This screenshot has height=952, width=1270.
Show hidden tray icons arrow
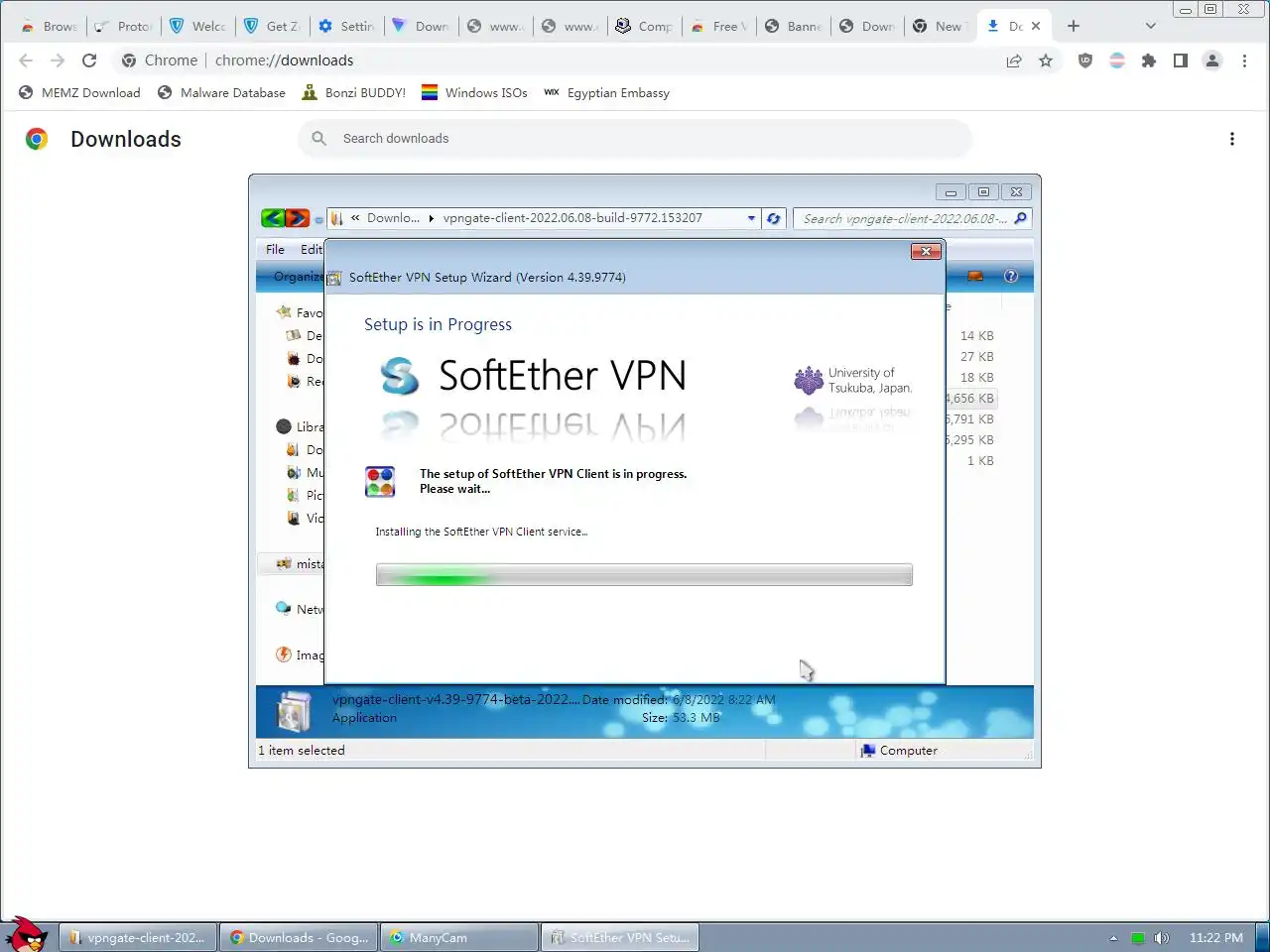point(1113,938)
